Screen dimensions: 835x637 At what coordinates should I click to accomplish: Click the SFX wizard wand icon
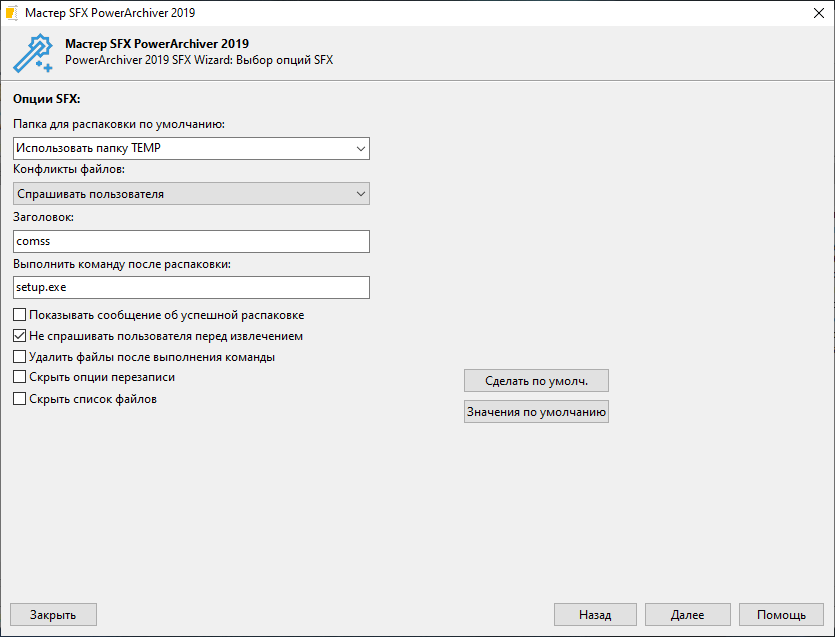coord(32,52)
